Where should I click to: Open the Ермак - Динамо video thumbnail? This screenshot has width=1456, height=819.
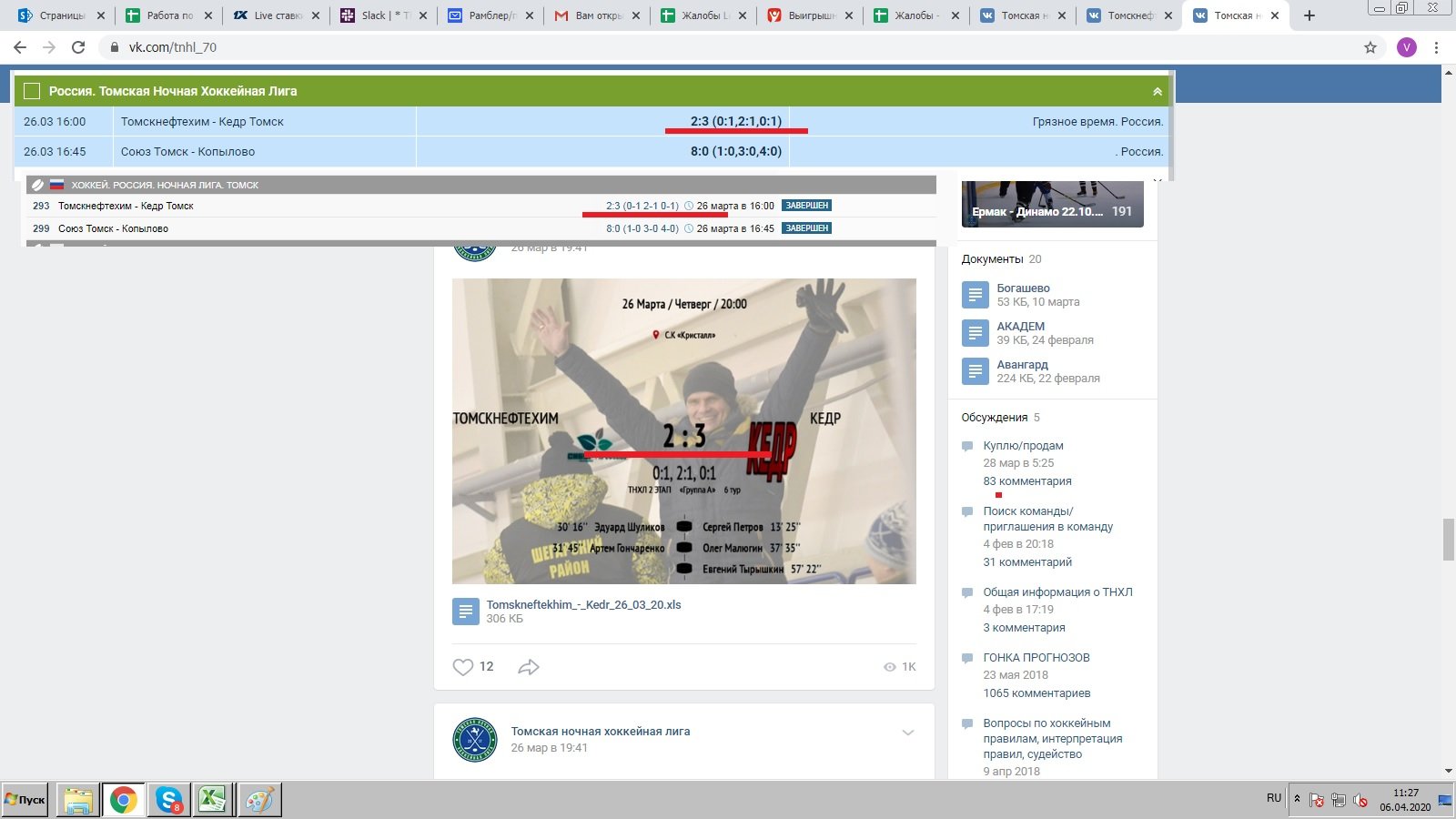(1052, 204)
